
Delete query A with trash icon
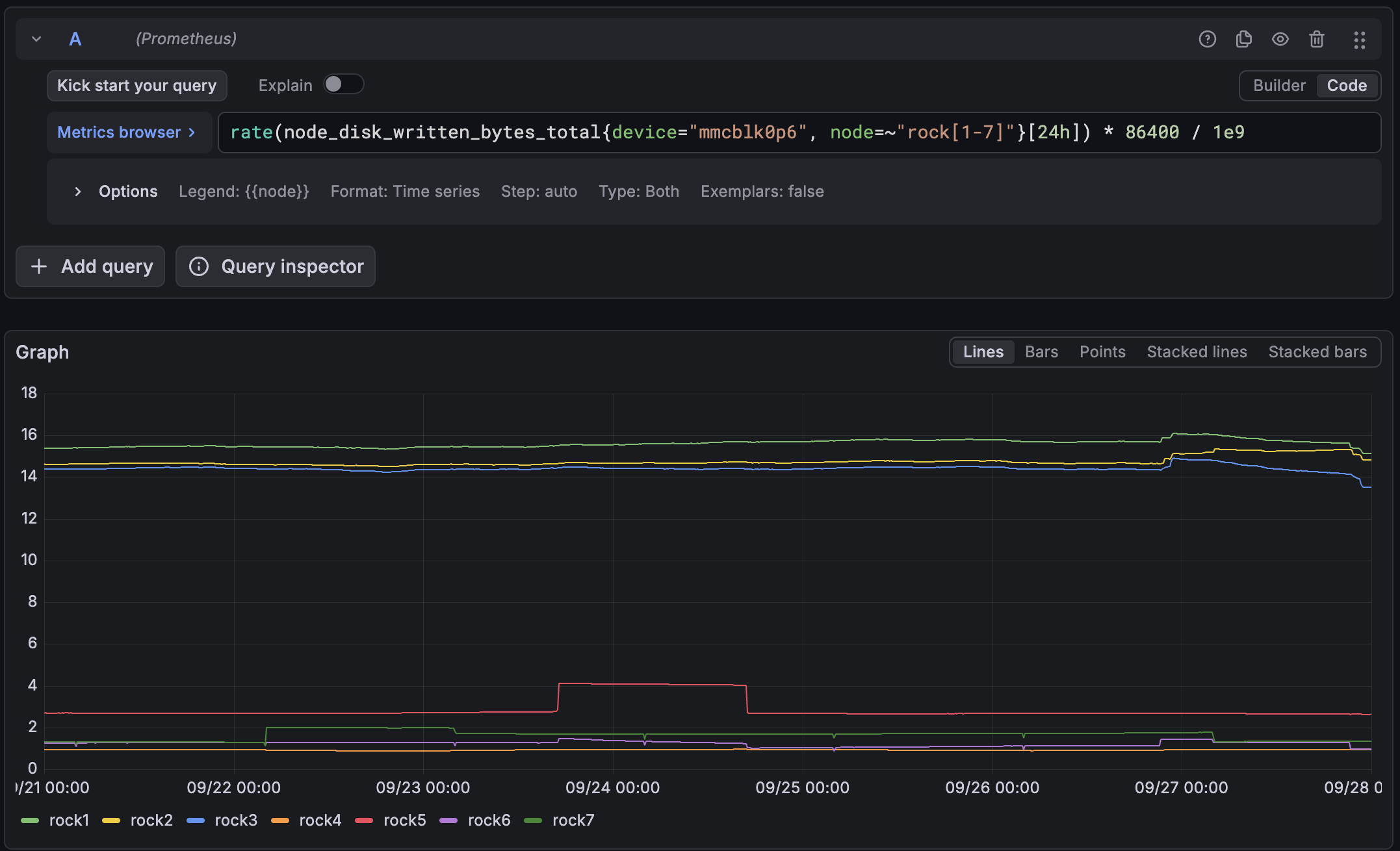pos(1316,39)
